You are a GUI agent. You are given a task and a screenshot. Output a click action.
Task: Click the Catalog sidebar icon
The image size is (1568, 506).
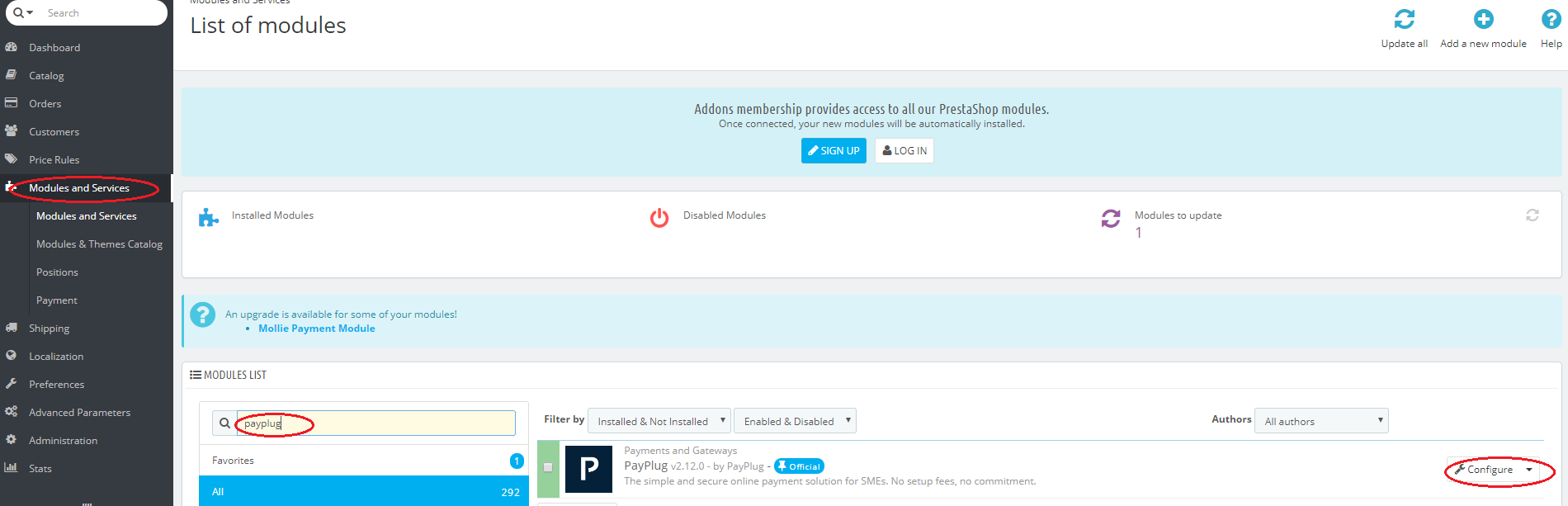point(12,75)
